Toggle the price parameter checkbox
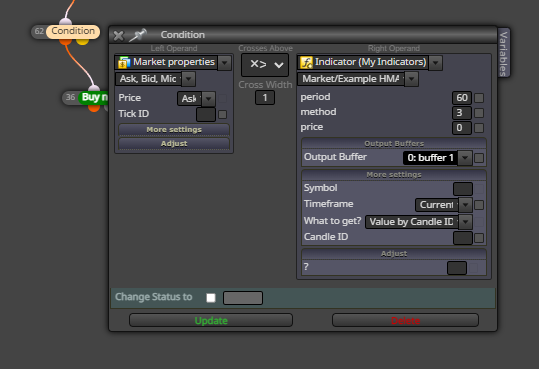539x369 pixels. (479, 128)
